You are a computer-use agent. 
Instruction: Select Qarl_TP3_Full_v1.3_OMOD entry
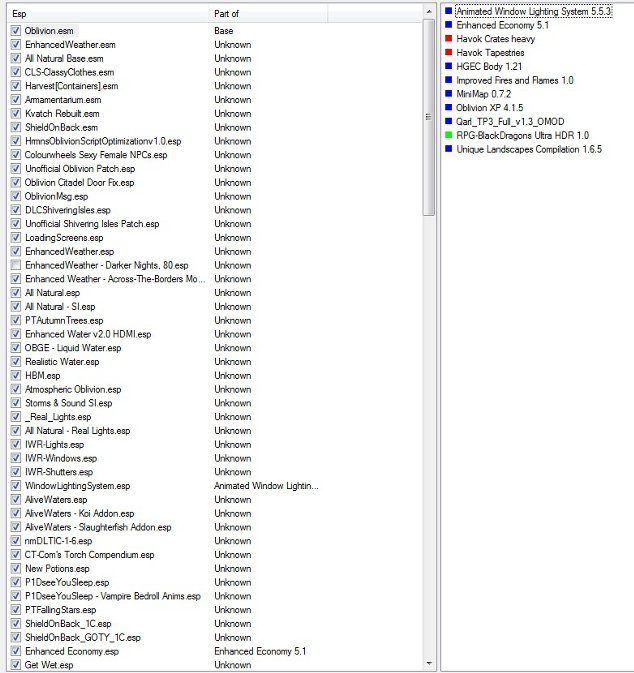(510, 121)
